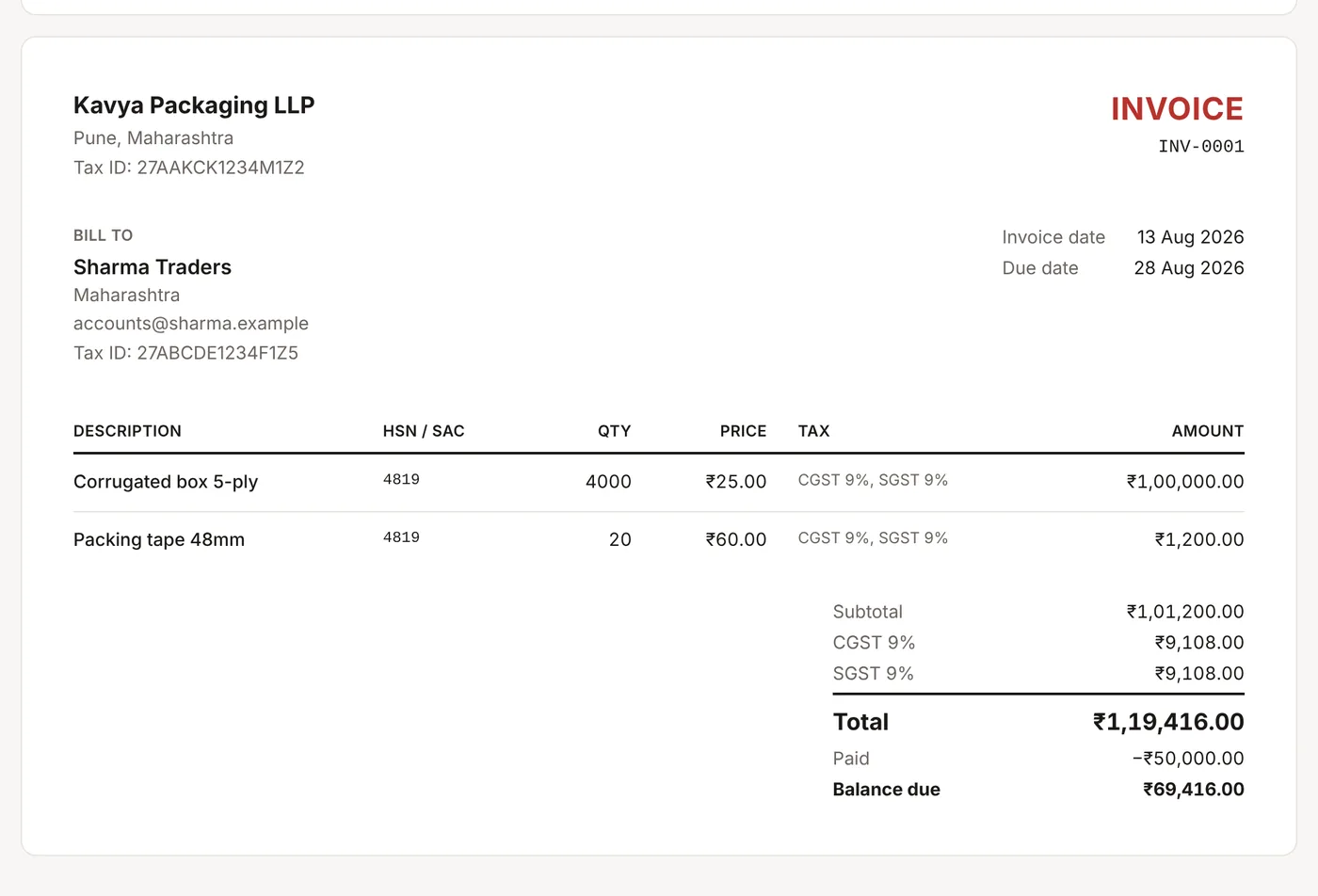The width and height of the screenshot is (1318, 896).
Task: Click the Subtotal label
Action: click(x=868, y=612)
